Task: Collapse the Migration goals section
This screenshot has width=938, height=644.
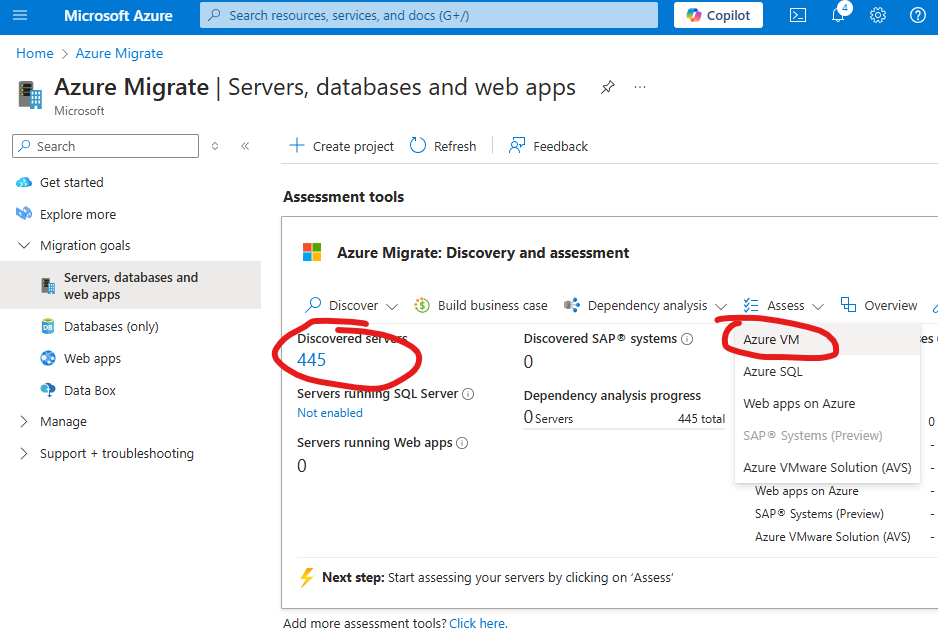Action: (x=24, y=246)
